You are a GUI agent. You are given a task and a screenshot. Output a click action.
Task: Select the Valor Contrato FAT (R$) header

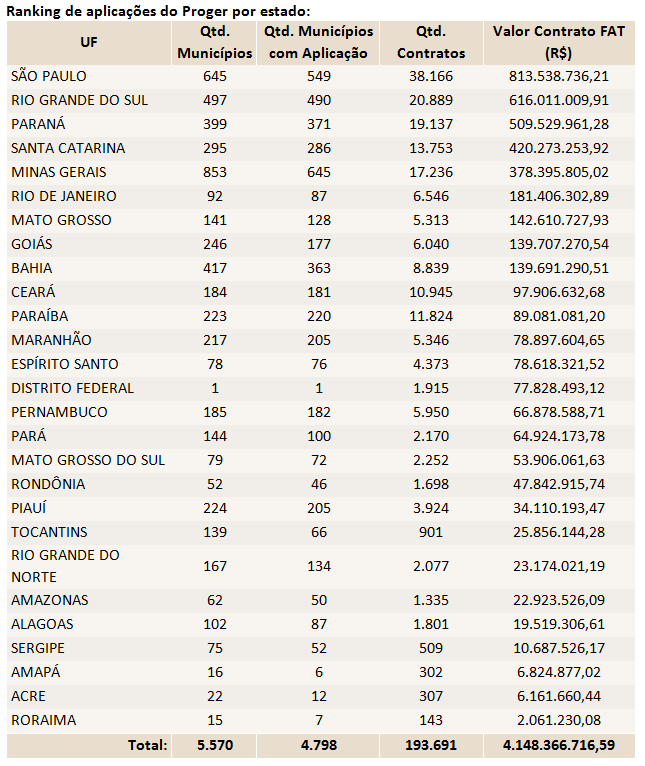559,42
